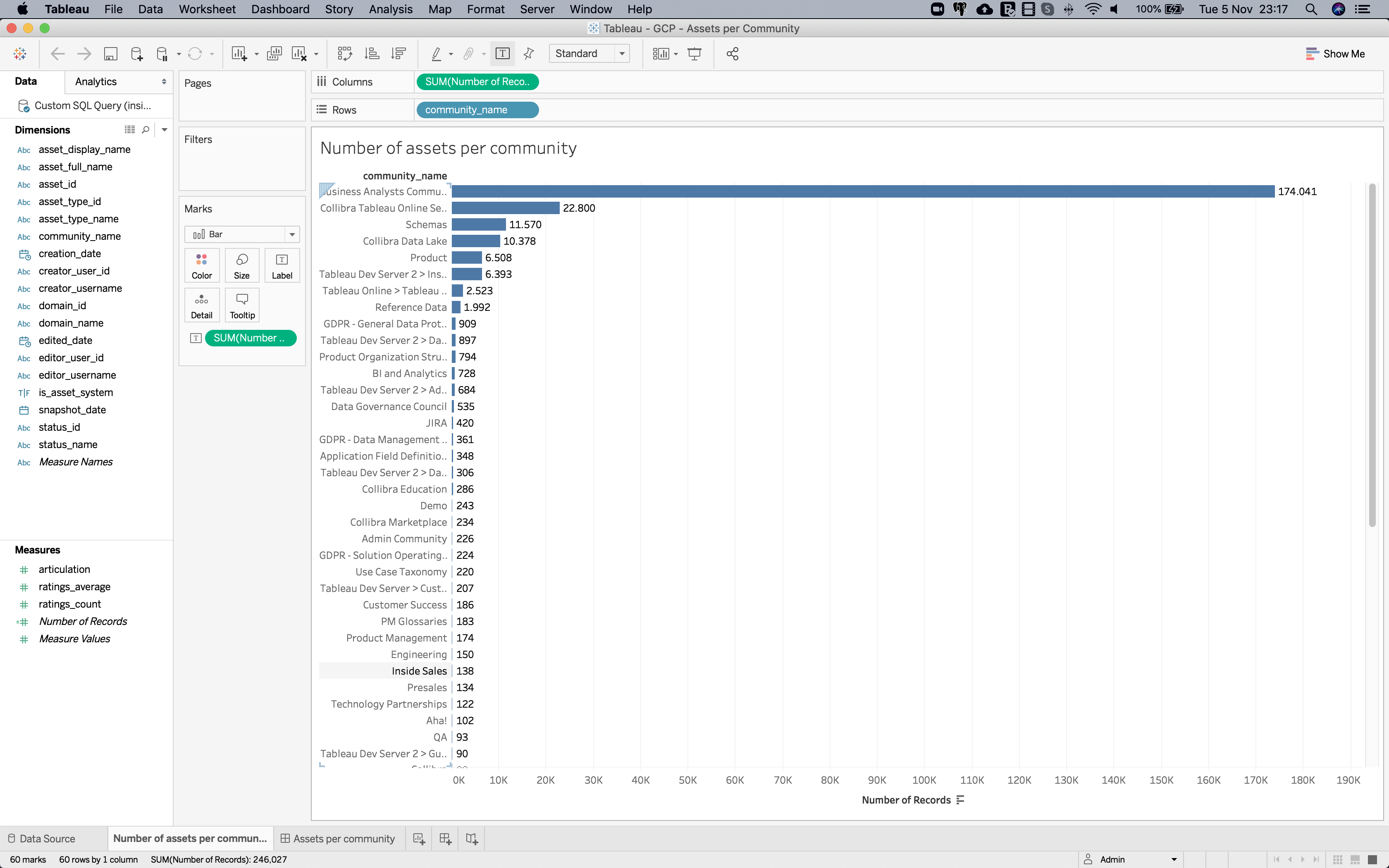Open the Clear Sheet dropdown arrow
The width and height of the screenshot is (1389, 868).
(x=316, y=55)
